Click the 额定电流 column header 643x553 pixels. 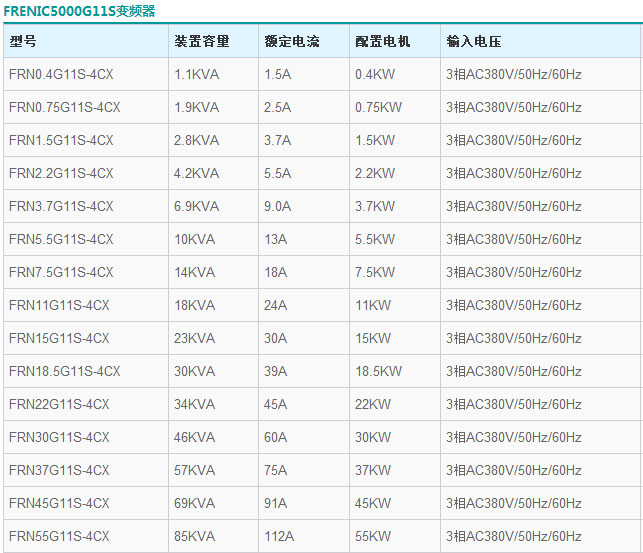(292, 42)
